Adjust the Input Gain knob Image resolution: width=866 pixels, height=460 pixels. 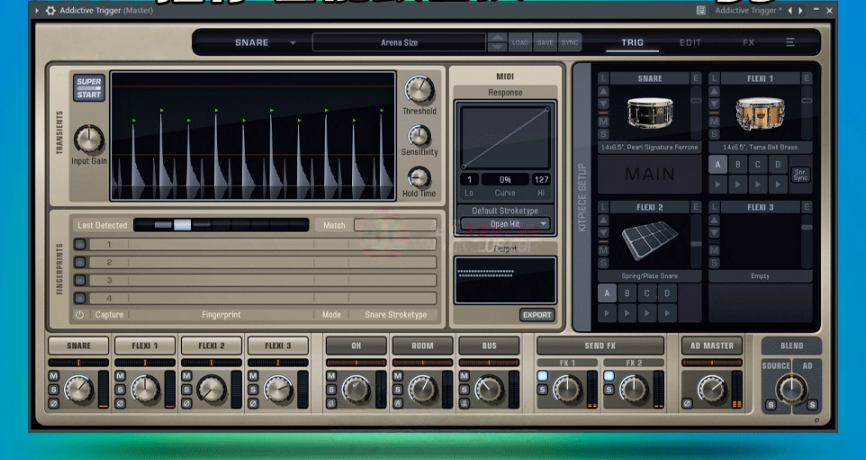[89, 139]
